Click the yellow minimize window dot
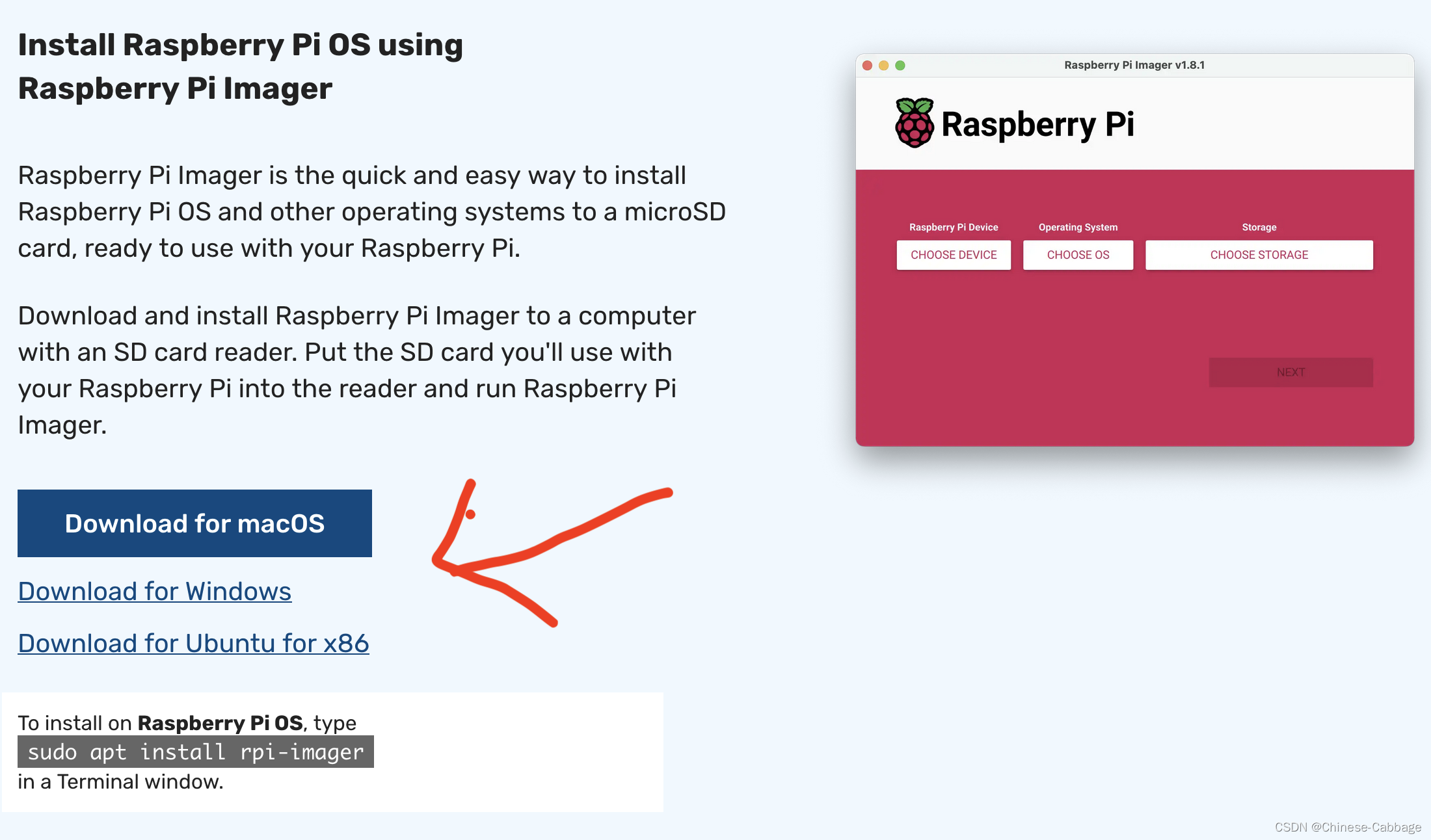 click(883, 66)
